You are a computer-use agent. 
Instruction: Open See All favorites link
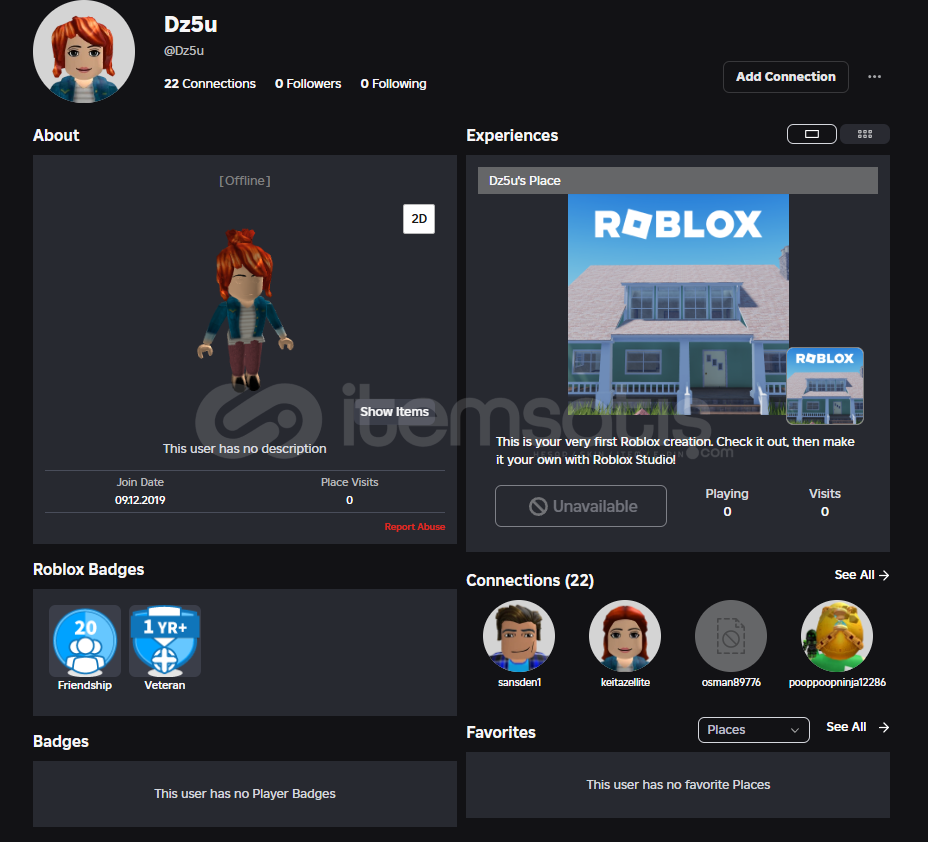[x=858, y=727]
